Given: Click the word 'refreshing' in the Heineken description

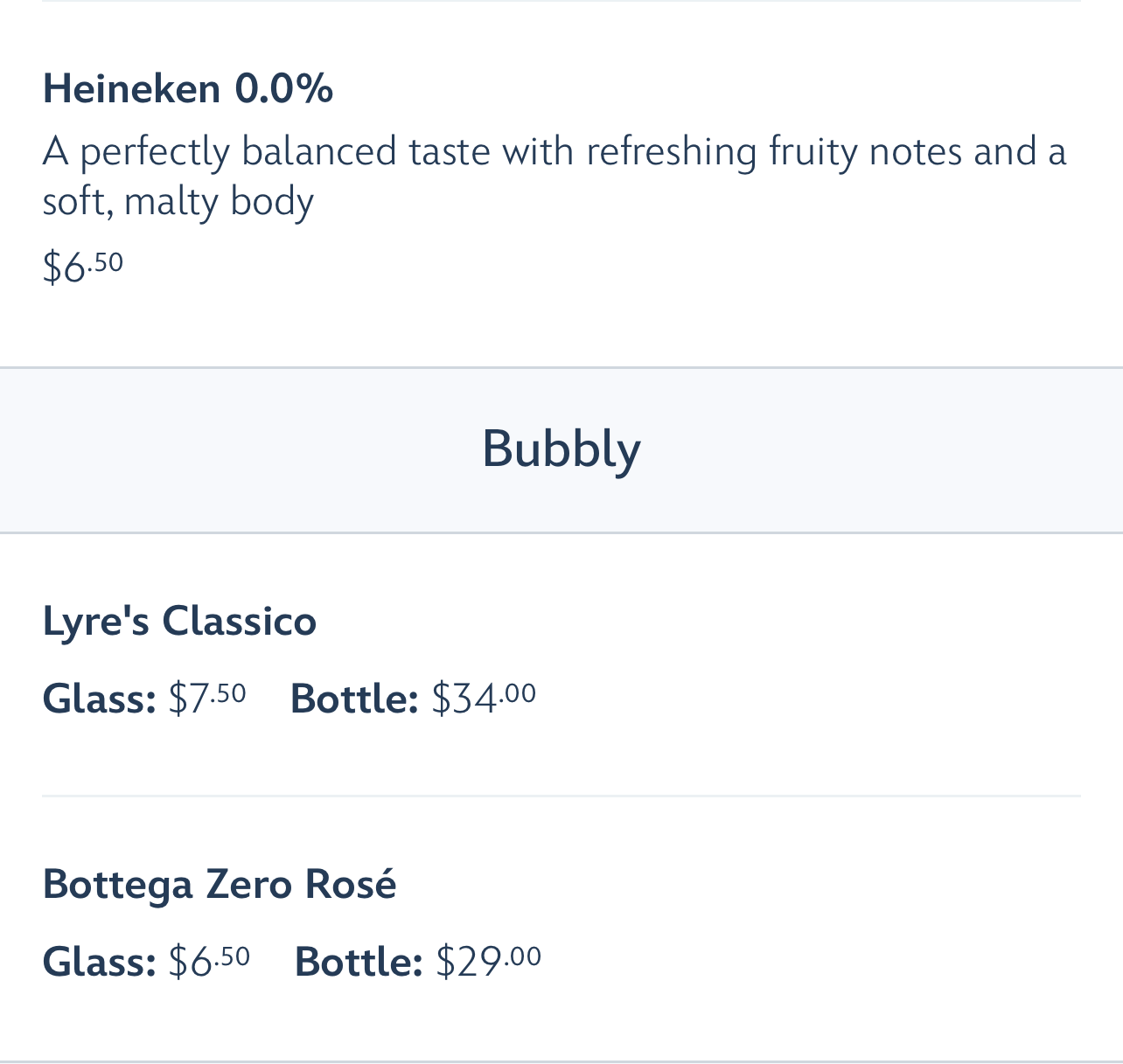Looking at the screenshot, I should click(671, 151).
